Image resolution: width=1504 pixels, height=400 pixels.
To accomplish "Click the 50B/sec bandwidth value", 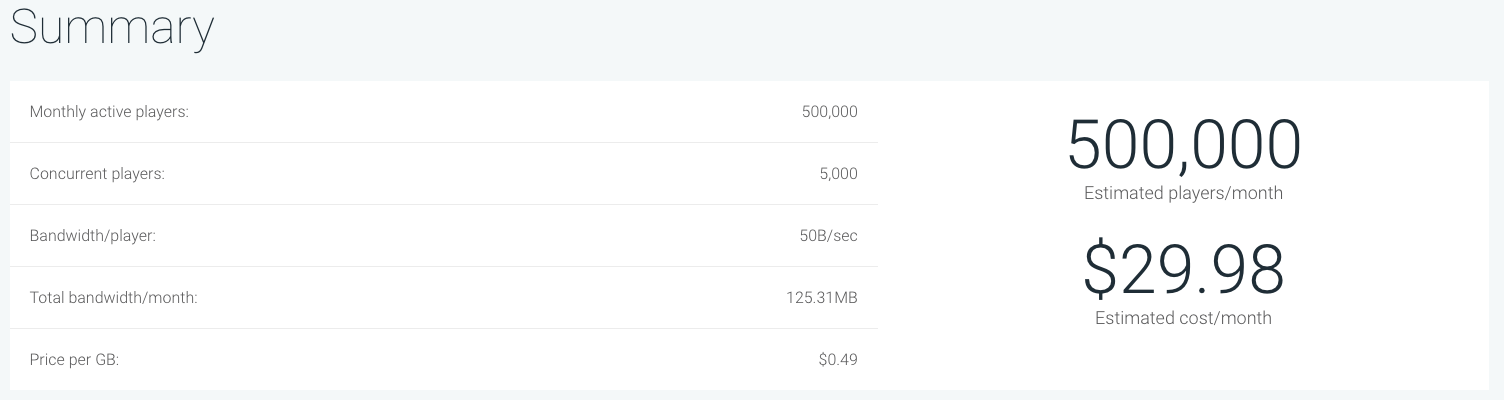I will point(822,236).
